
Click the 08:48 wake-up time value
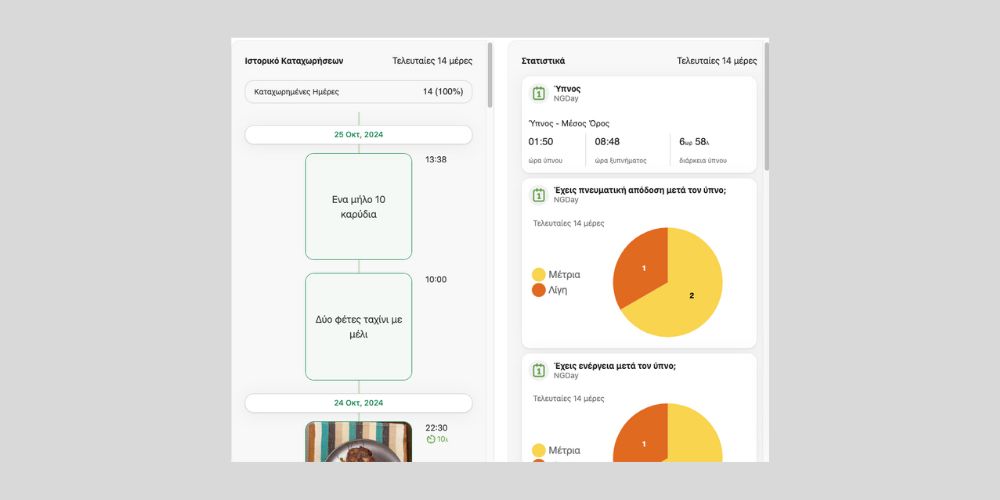(x=607, y=142)
